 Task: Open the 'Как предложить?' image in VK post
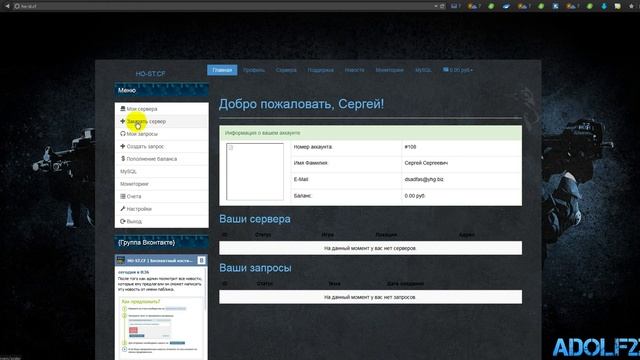coord(162,327)
